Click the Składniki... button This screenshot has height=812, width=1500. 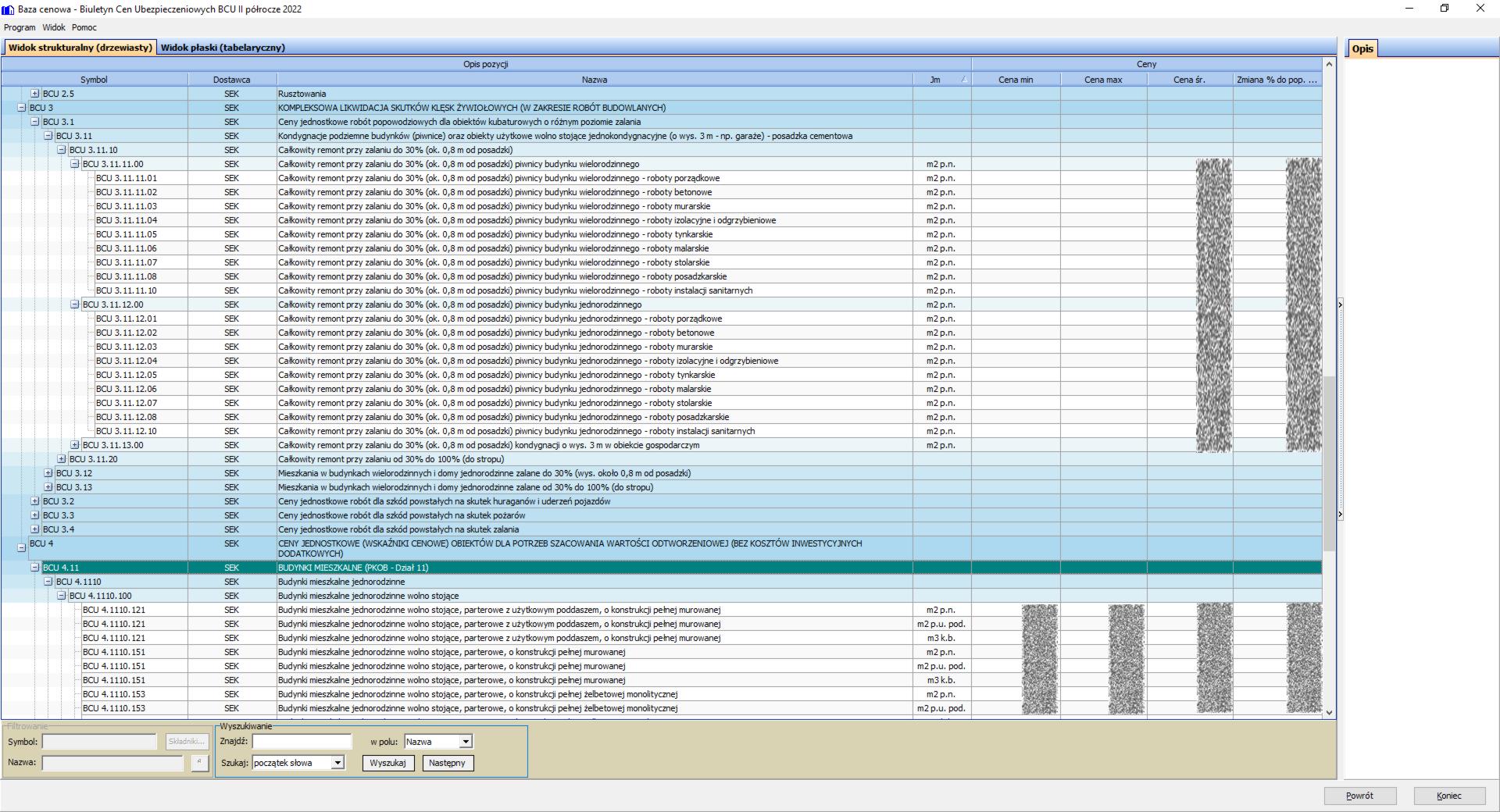tap(187, 742)
